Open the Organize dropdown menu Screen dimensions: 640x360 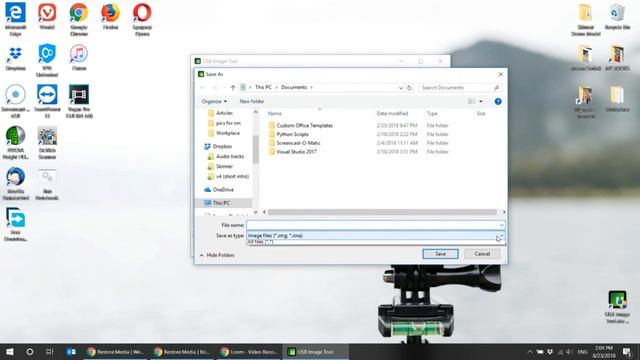[x=214, y=101]
